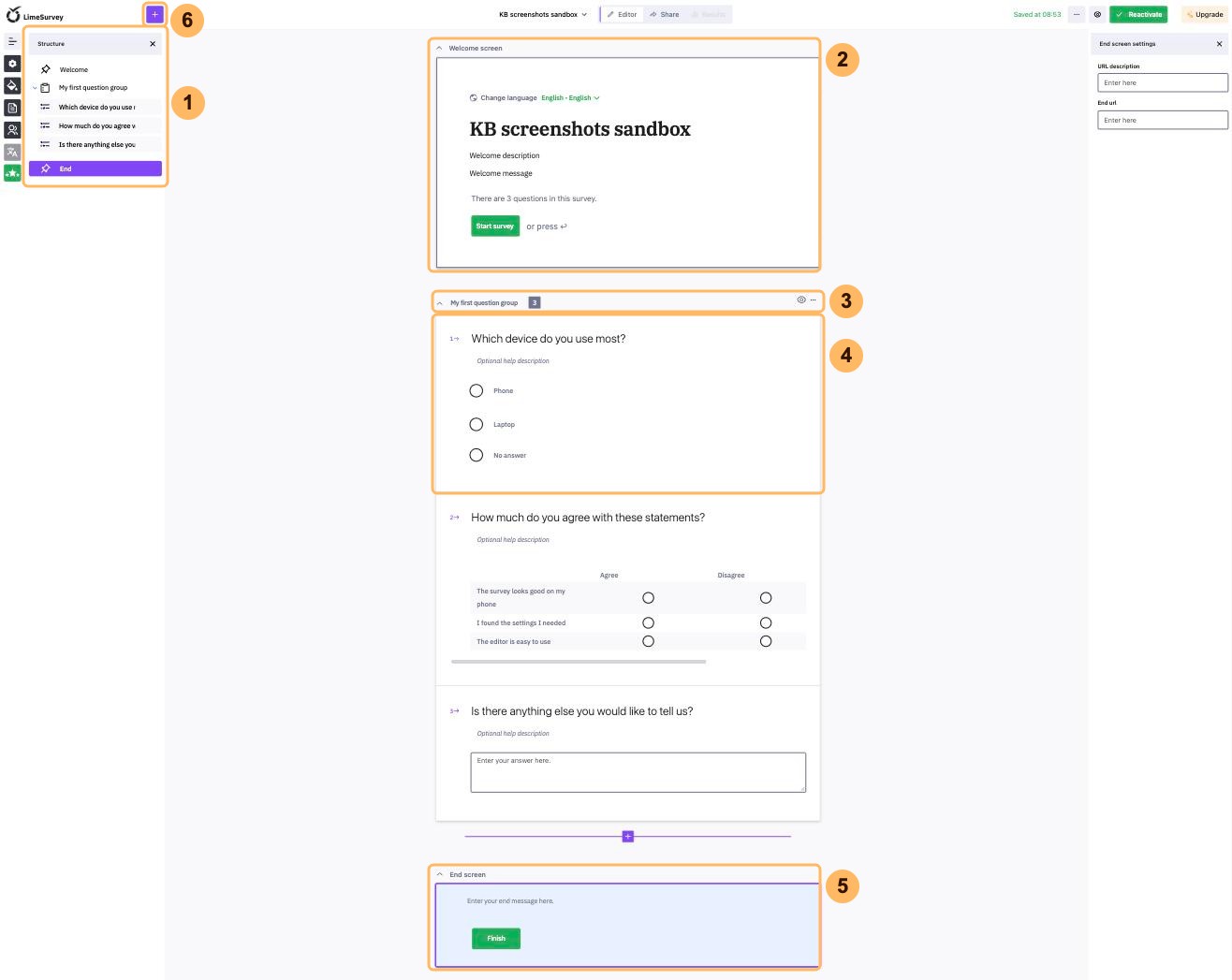The width and height of the screenshot is (1232, 980).
Task: Click the Start survey button
Action: [x=495, y=226]
